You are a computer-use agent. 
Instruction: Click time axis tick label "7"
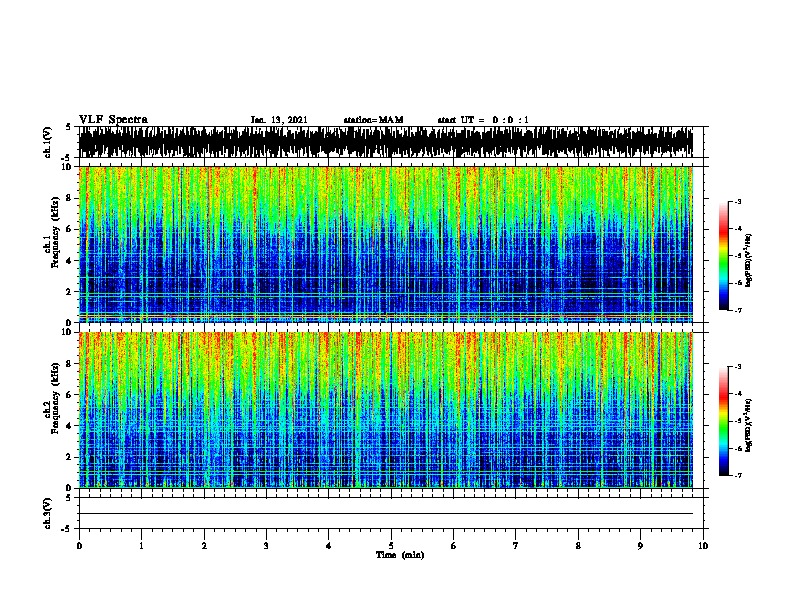point(516,546)
